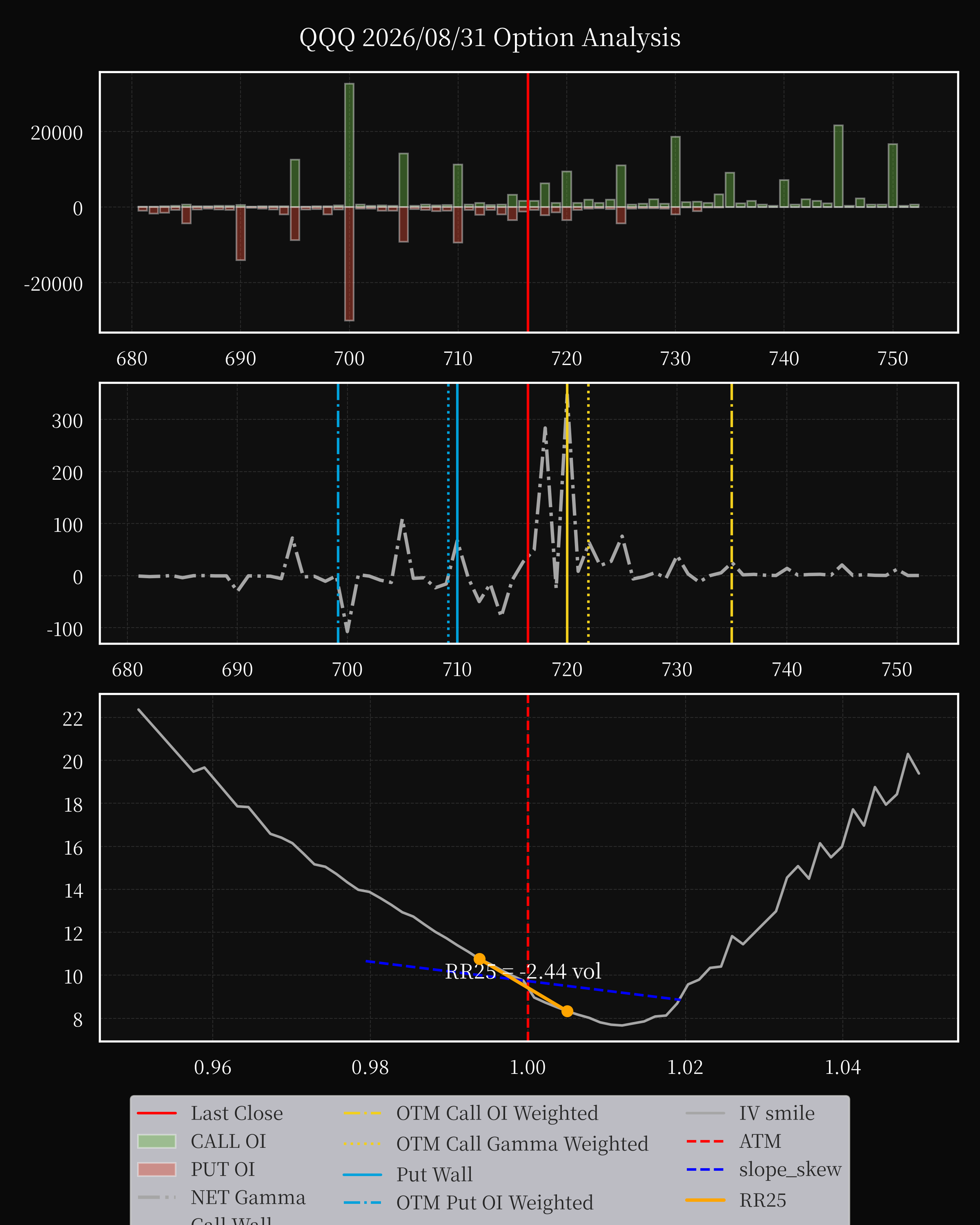This screenshot has width=980, height=1225.
Task: Click the "PUT OI" legend text
Action: click(x=222, y=1169)
